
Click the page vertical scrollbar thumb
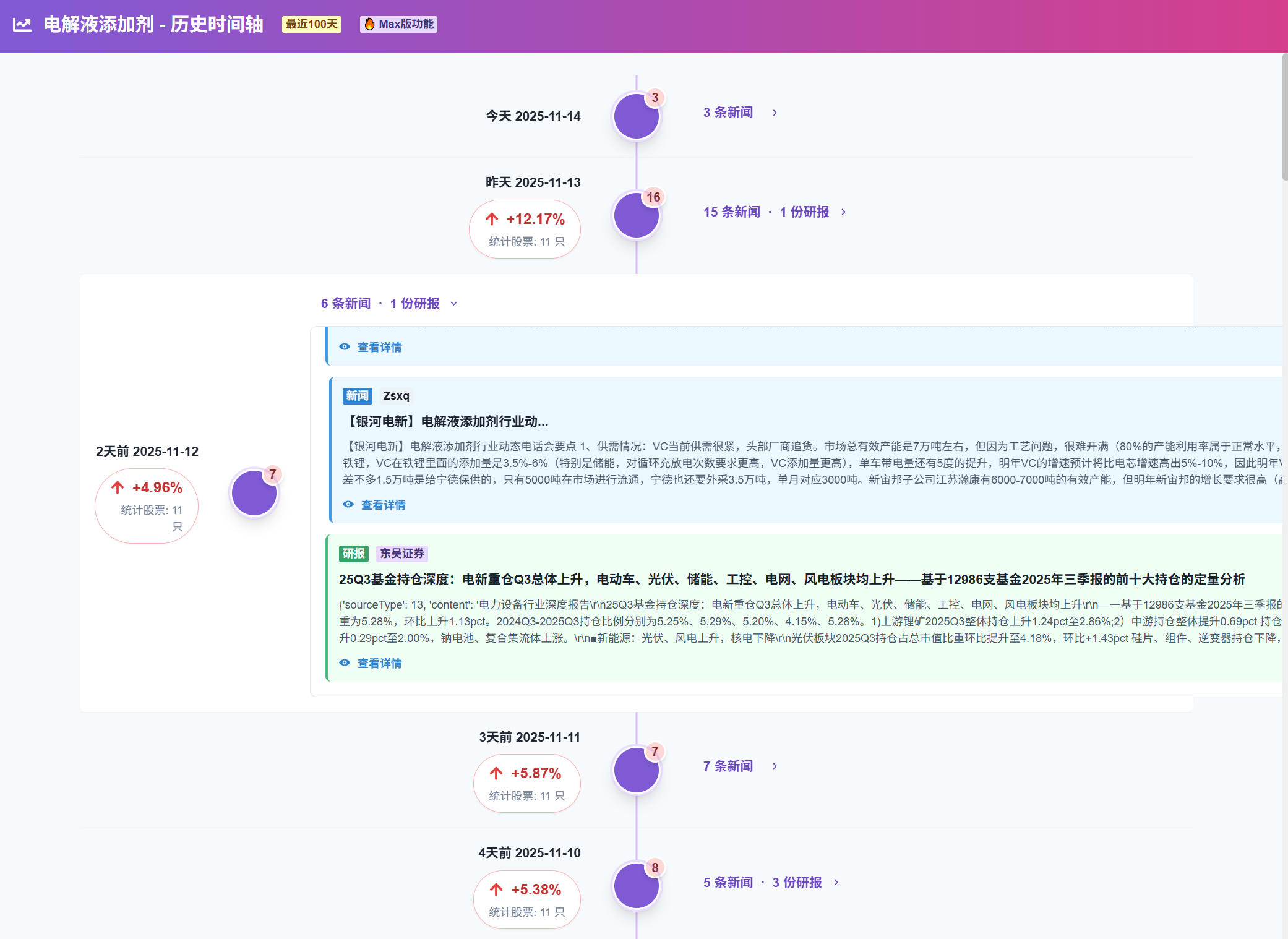[x=1284, y=118]
